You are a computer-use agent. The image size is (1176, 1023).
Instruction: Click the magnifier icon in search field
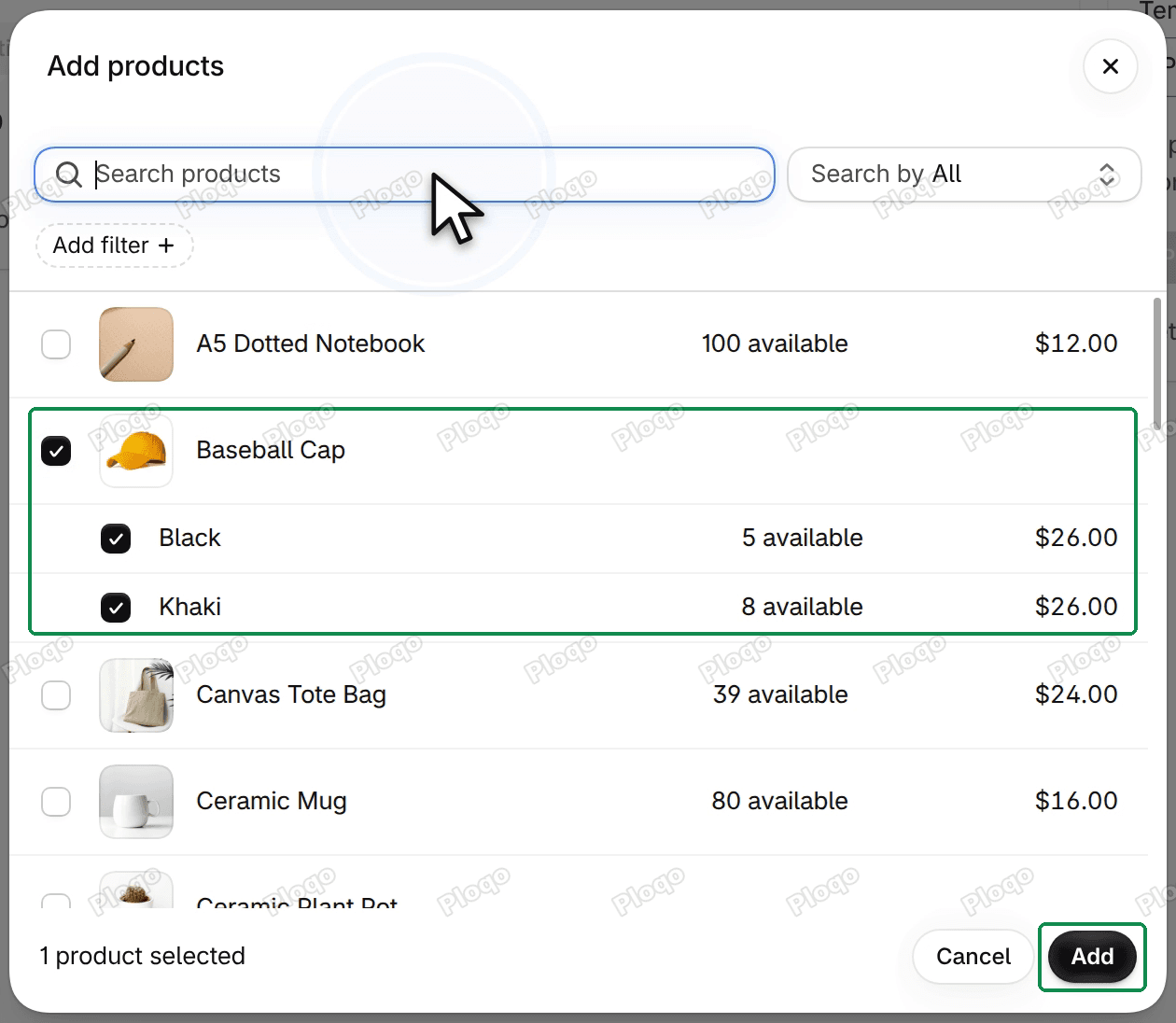69,175
